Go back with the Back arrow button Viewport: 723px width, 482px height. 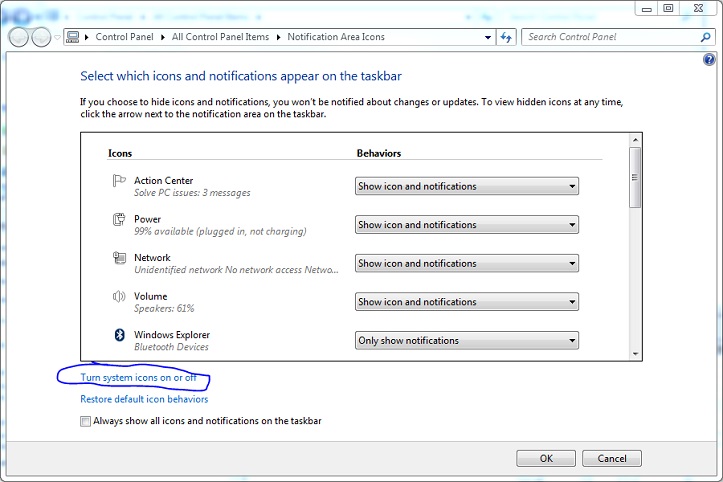point(18,37)
